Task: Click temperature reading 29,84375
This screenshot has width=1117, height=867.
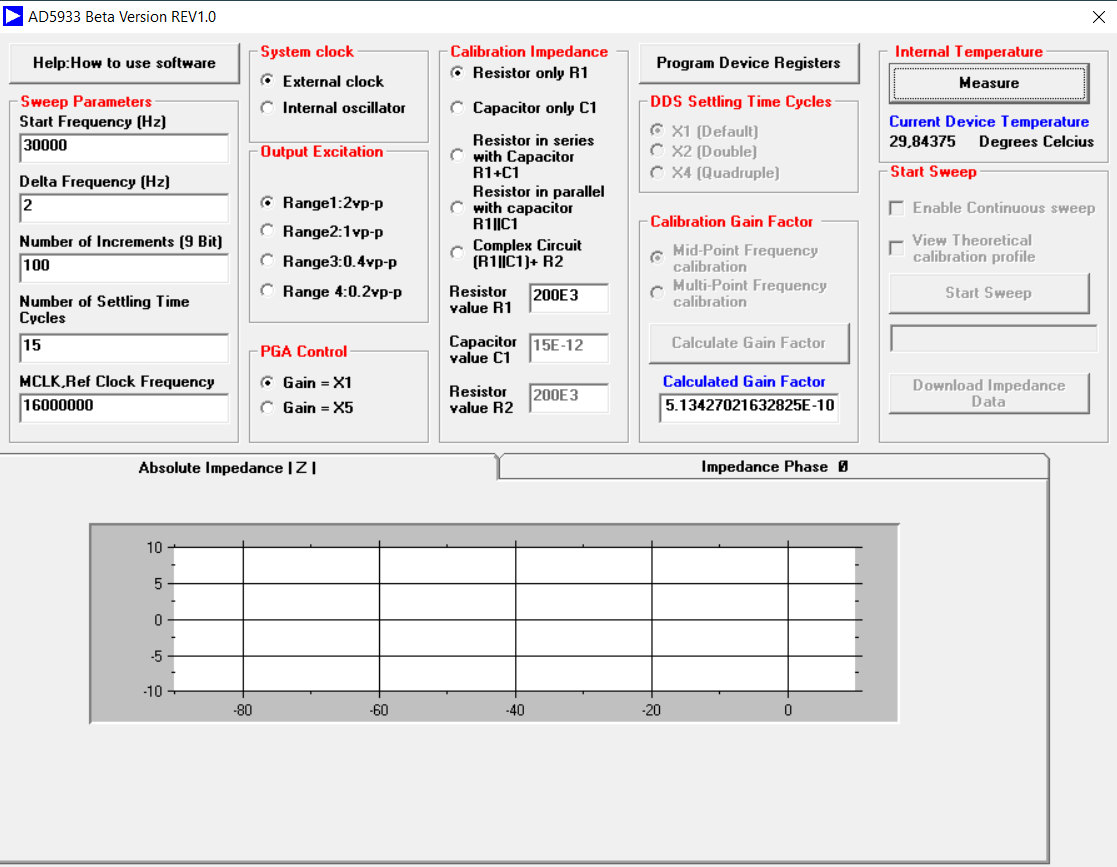Action: pyautogui.click(x=922, y=142)
